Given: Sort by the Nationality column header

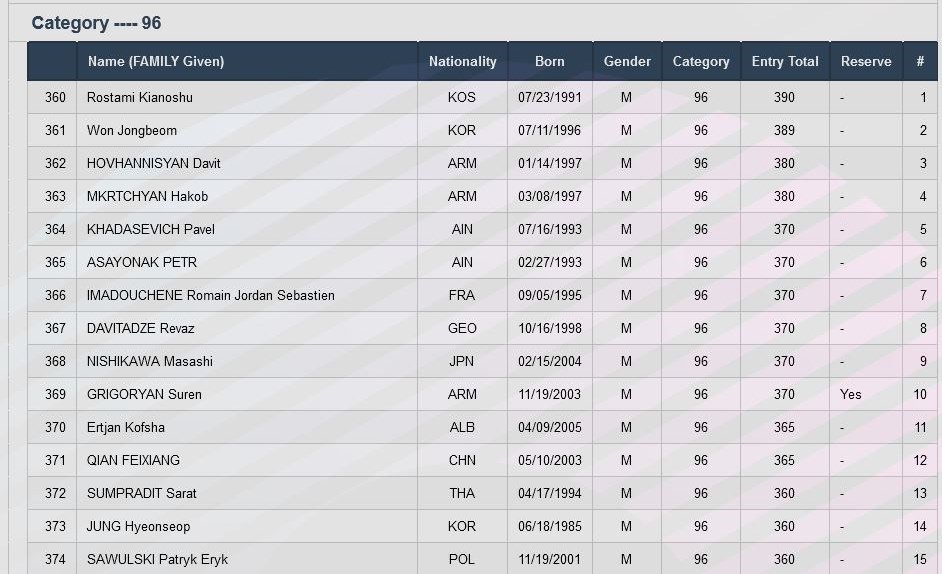Looking at the screenshot, I should 462,61.
